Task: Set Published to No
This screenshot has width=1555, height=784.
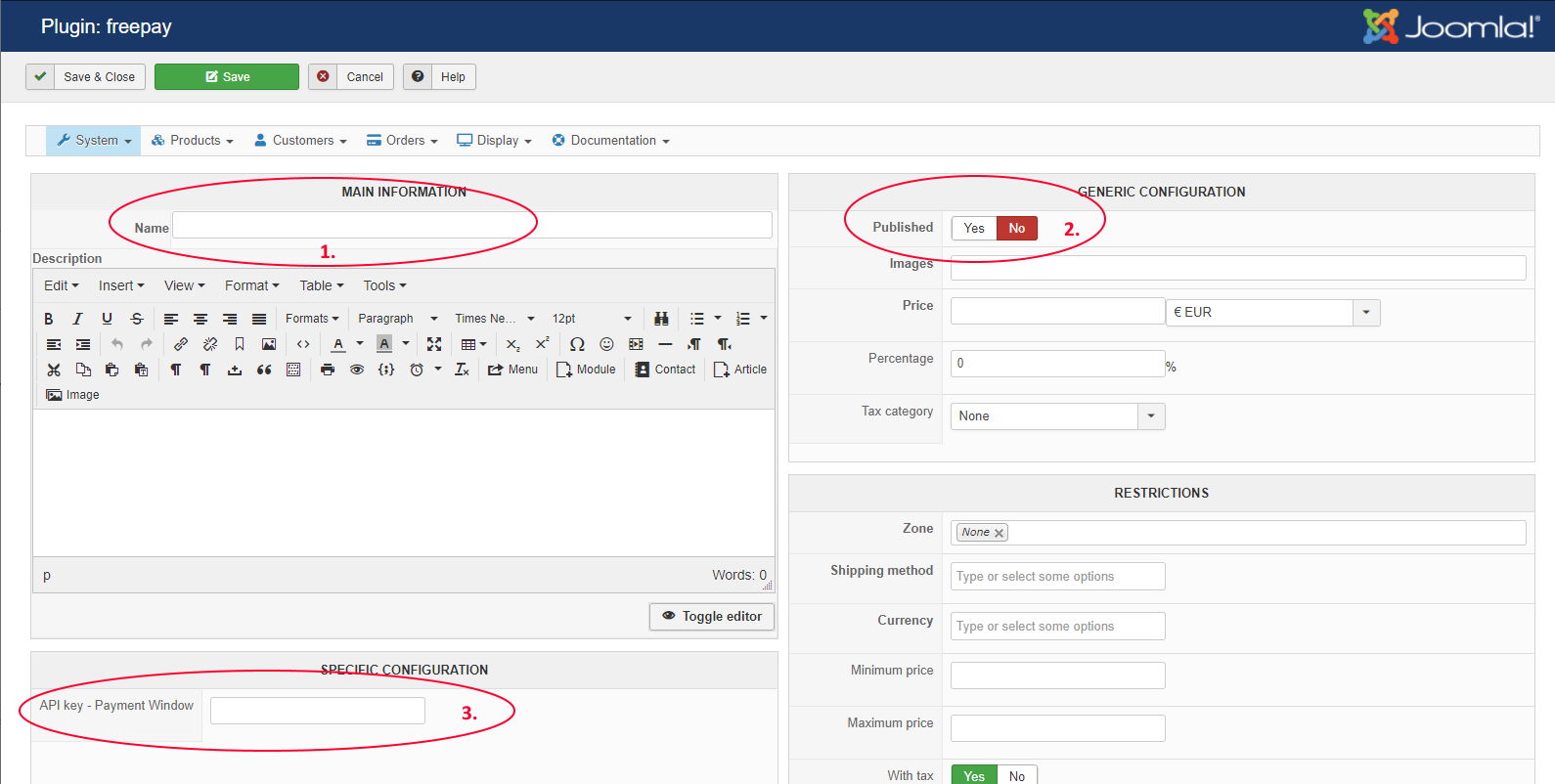Action: pos(1016,229)
